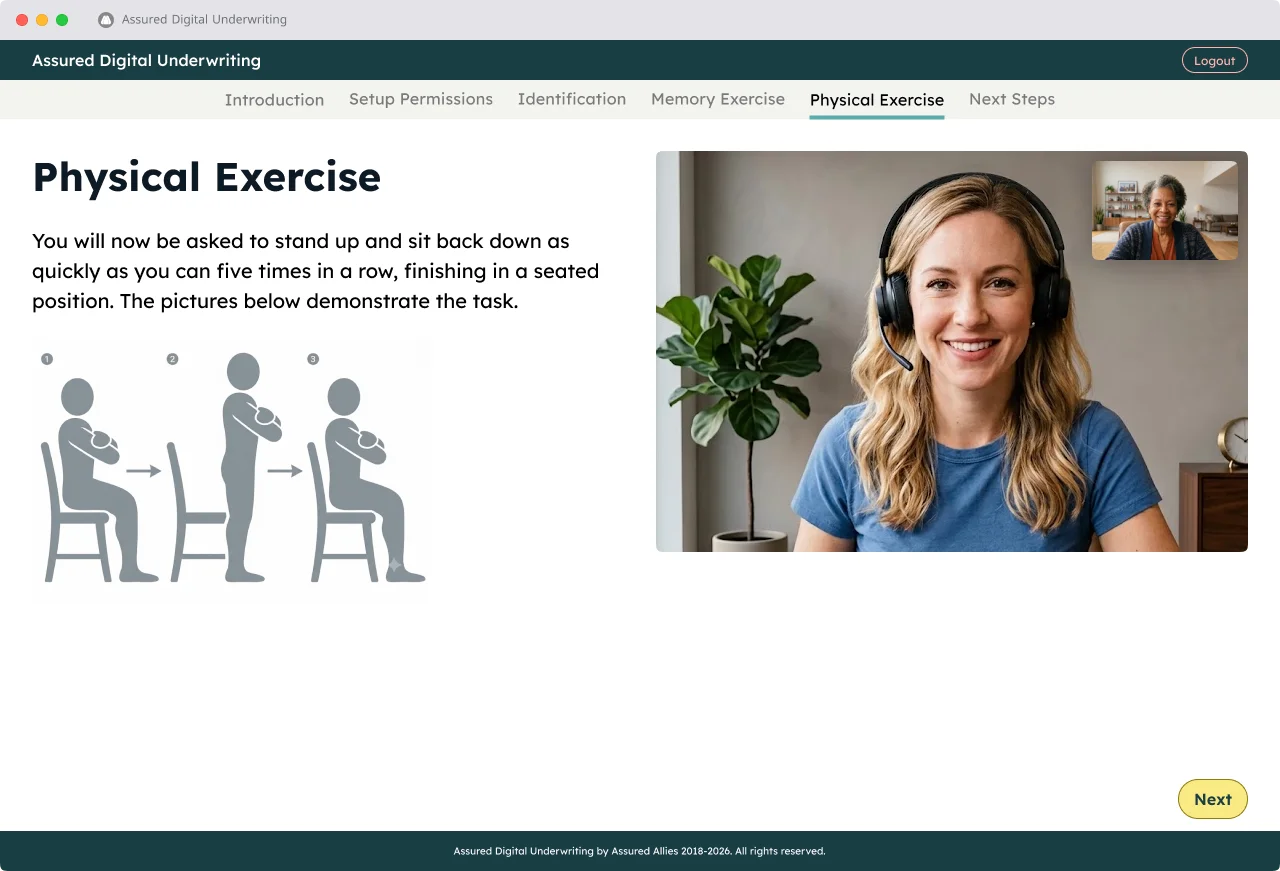Open the Introduction tab
1280x871 pixels.
274,100
